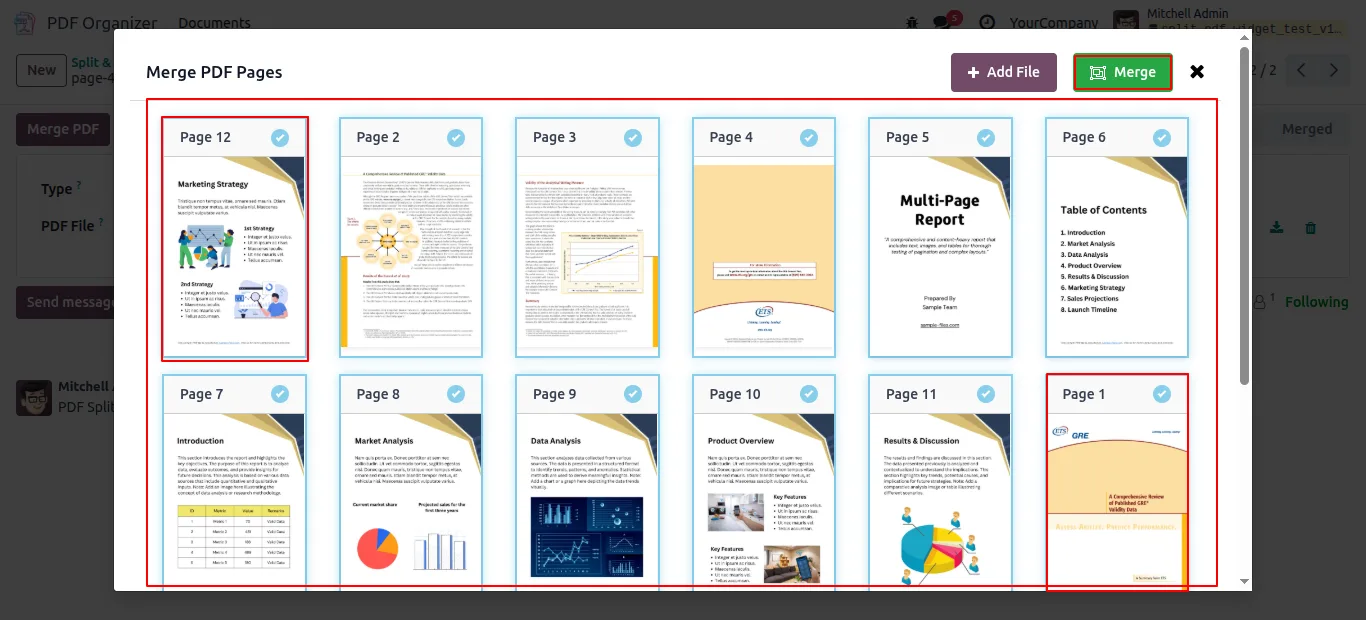Click the Merged status stage
The height and width of the screenshot is (620, 1366).
1307,129
